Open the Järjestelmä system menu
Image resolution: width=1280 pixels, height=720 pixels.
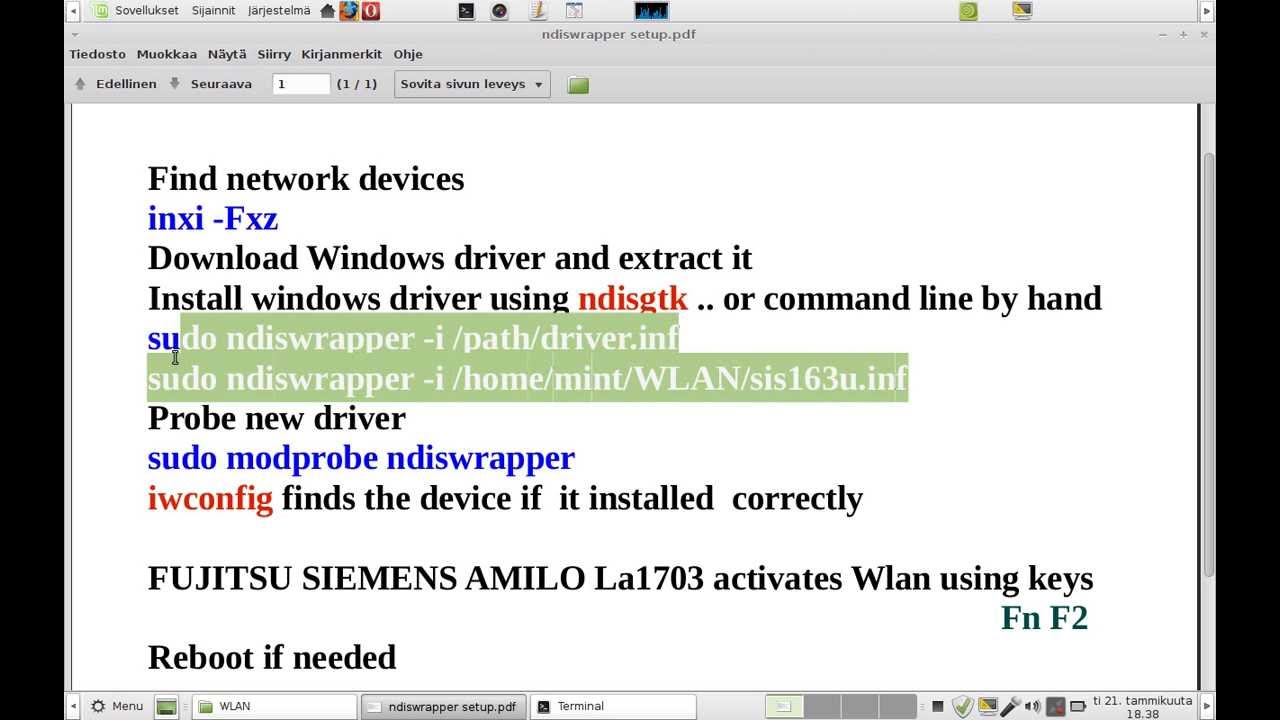(x=277, y=11)
